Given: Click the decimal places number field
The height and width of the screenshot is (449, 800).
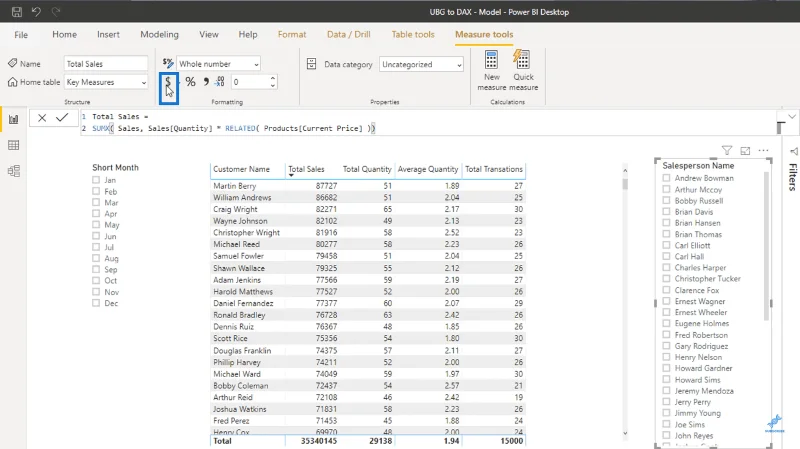Looking at the screenshot, I should pos(249,82).
